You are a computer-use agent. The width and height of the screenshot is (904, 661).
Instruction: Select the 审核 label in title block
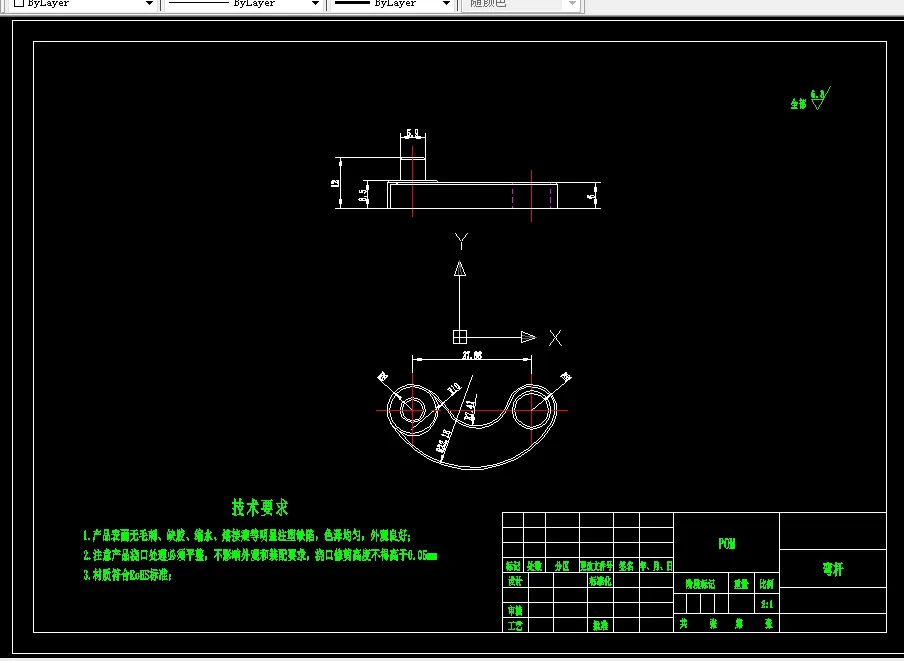tap(515, 610)
